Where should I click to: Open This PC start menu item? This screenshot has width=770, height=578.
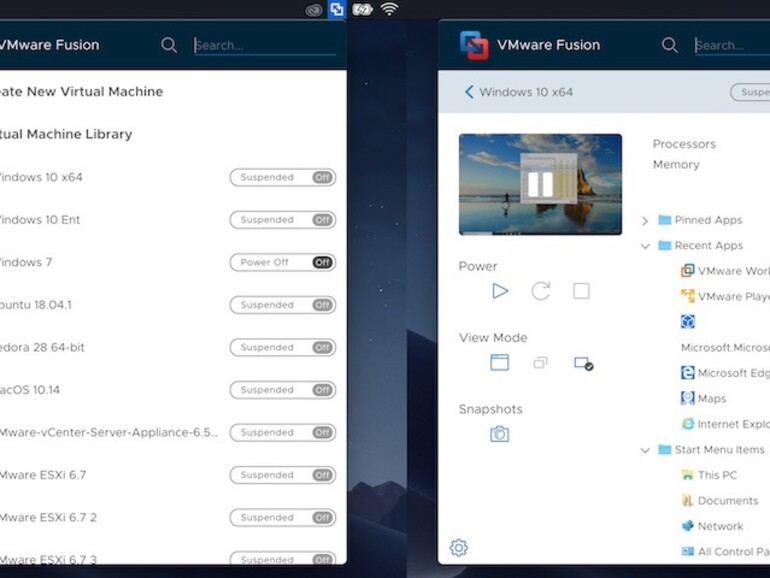pos(709,475)
